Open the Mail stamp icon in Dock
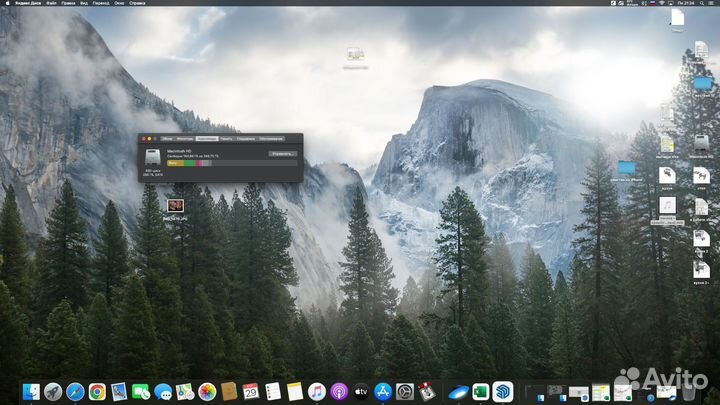 (x=119, y=392)
